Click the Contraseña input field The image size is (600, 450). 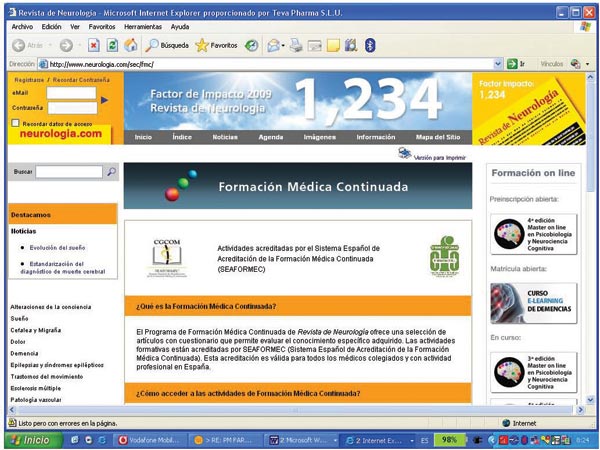click(72, 108)
